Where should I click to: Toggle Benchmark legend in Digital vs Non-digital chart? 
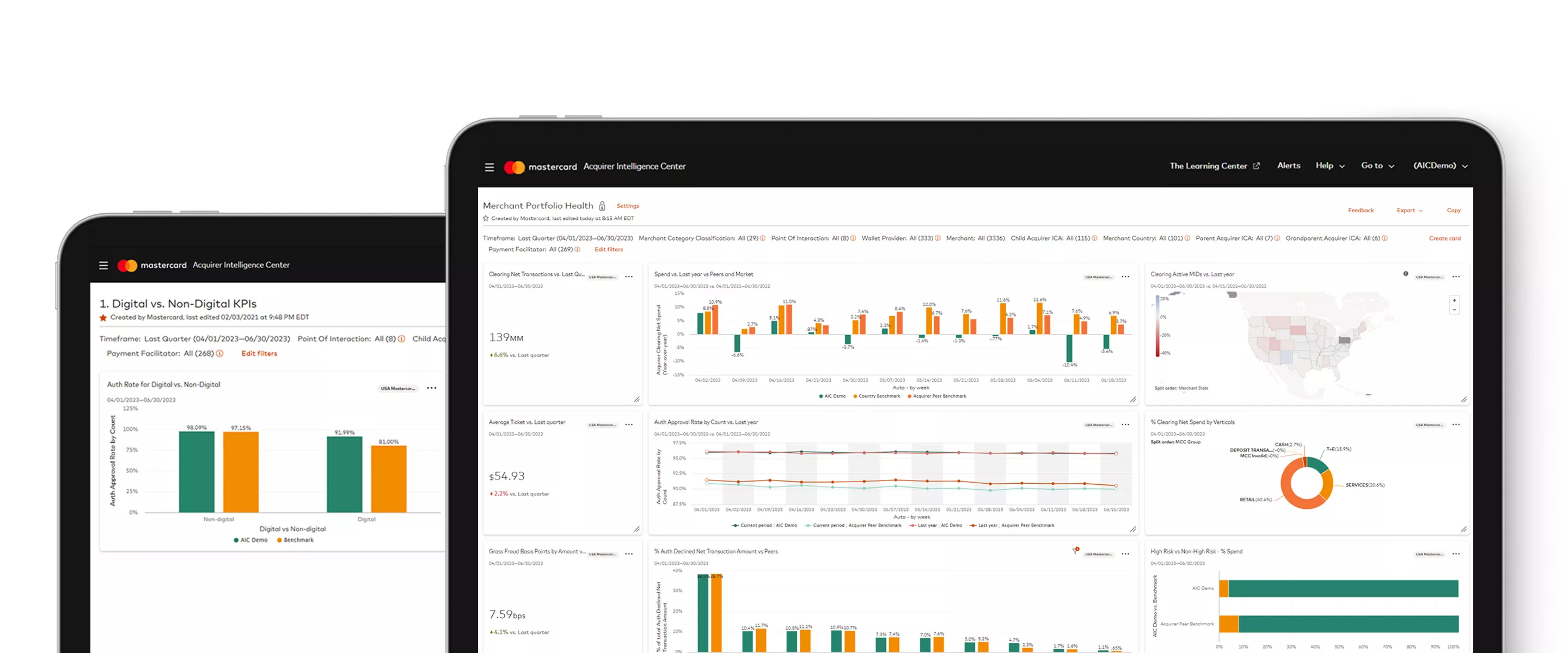click(x=295, y=540)
